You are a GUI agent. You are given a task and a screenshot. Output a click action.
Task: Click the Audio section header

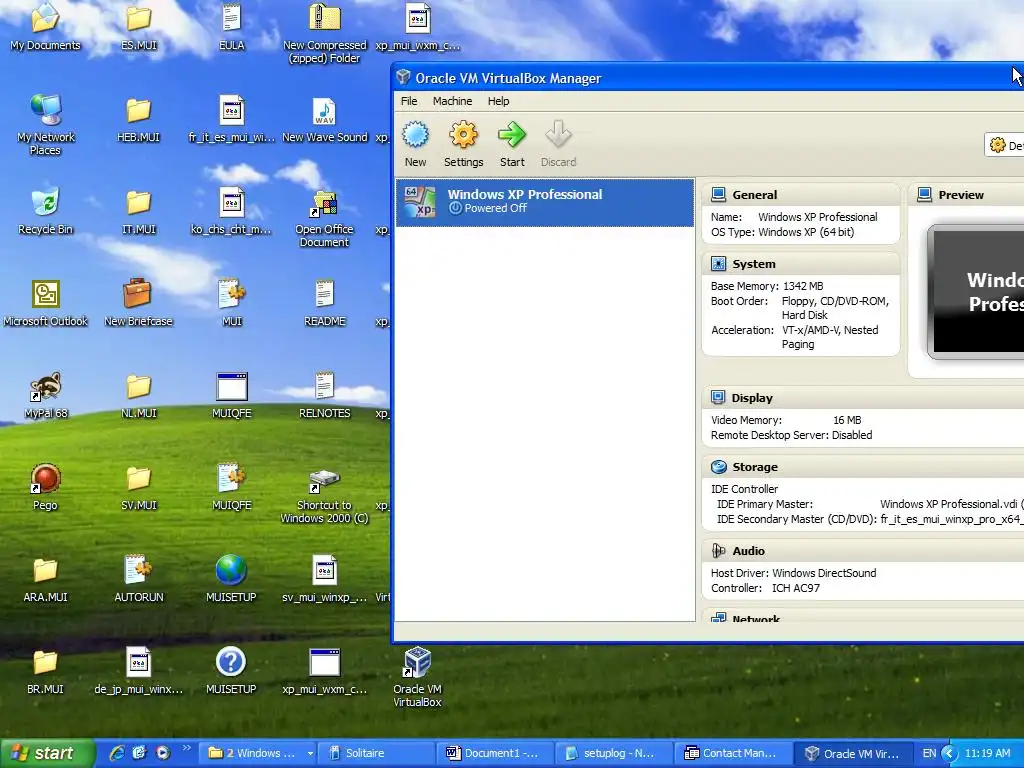click(863, 551)
